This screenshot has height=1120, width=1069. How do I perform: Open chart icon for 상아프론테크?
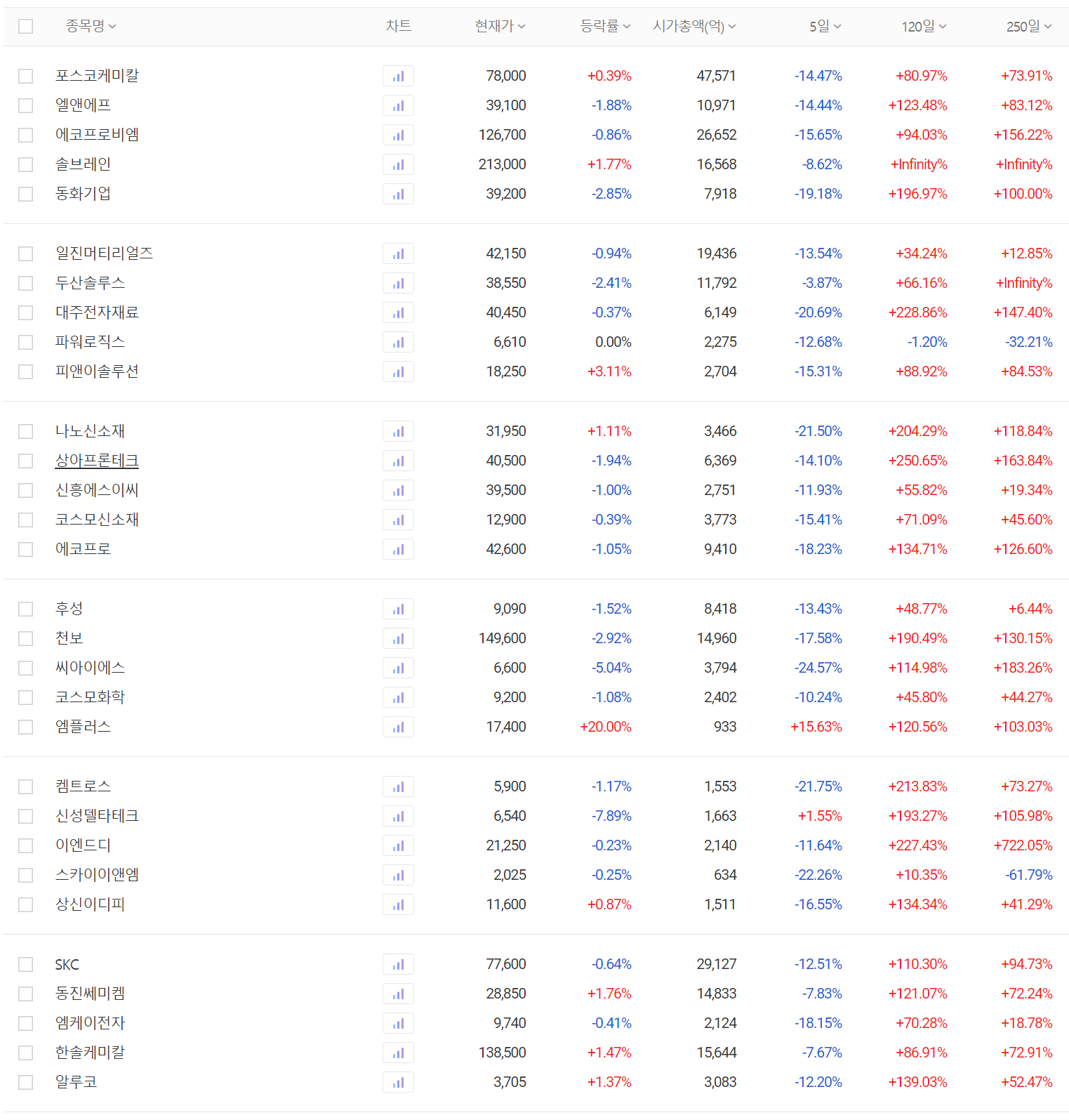398,461
